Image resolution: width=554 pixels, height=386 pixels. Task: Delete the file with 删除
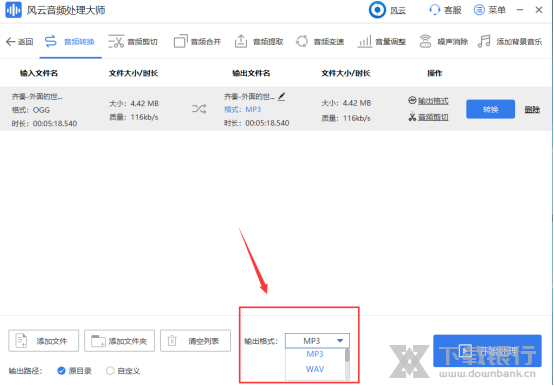[x=532, y=109]
